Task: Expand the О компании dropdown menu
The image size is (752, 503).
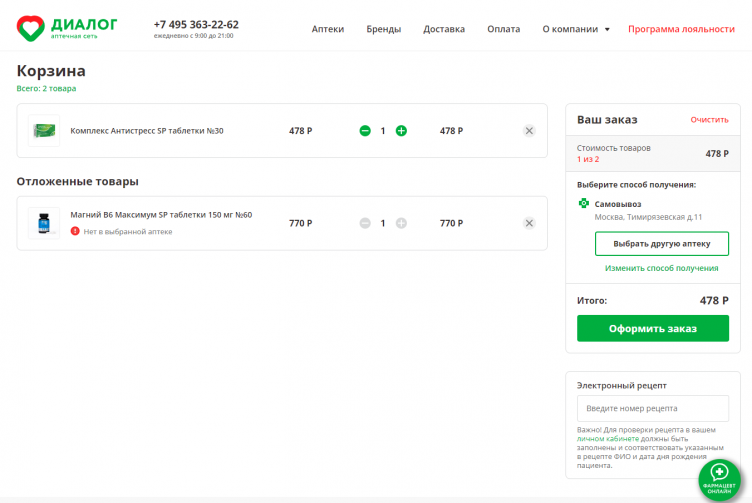Action: [x=576, y=29]
